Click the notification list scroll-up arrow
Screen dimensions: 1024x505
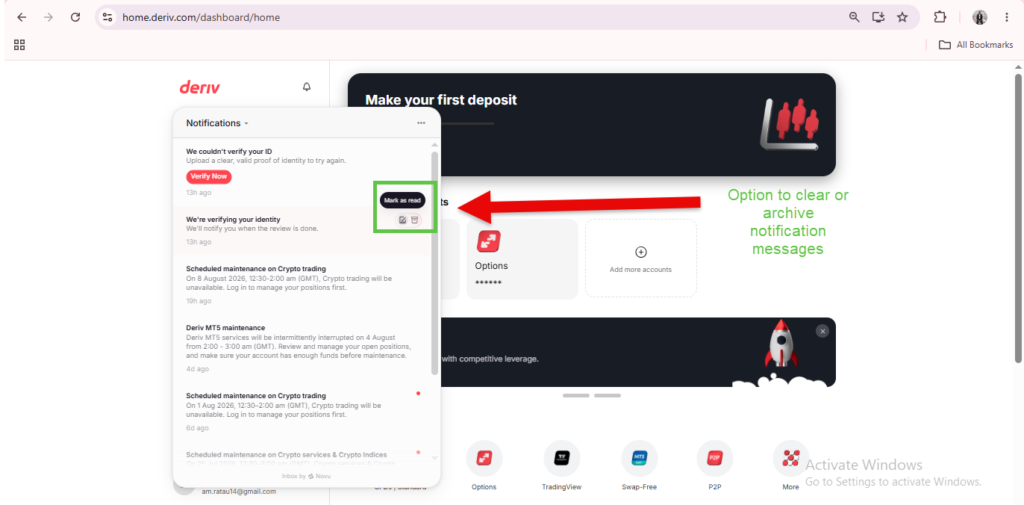coord(435,144)
